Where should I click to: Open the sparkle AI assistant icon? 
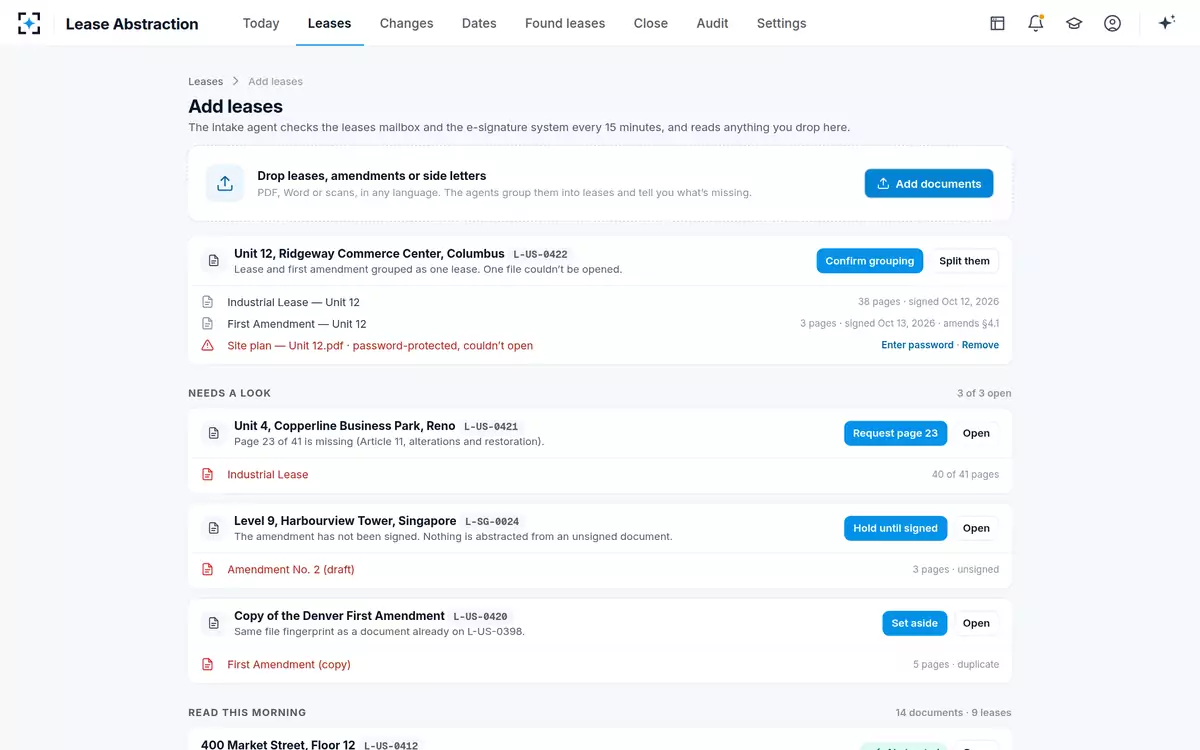(x=1166, y=23)
